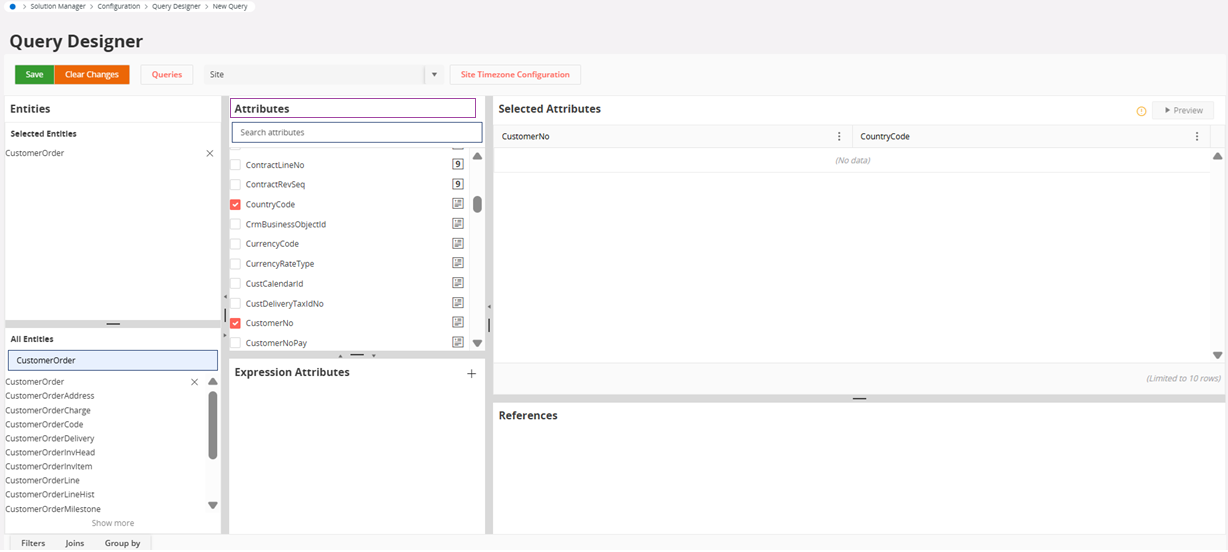This screenshot has height=552, width=1228.
Task: Uncheck the CountryCode attribute checkbox
Action: [x=236, y=204]
